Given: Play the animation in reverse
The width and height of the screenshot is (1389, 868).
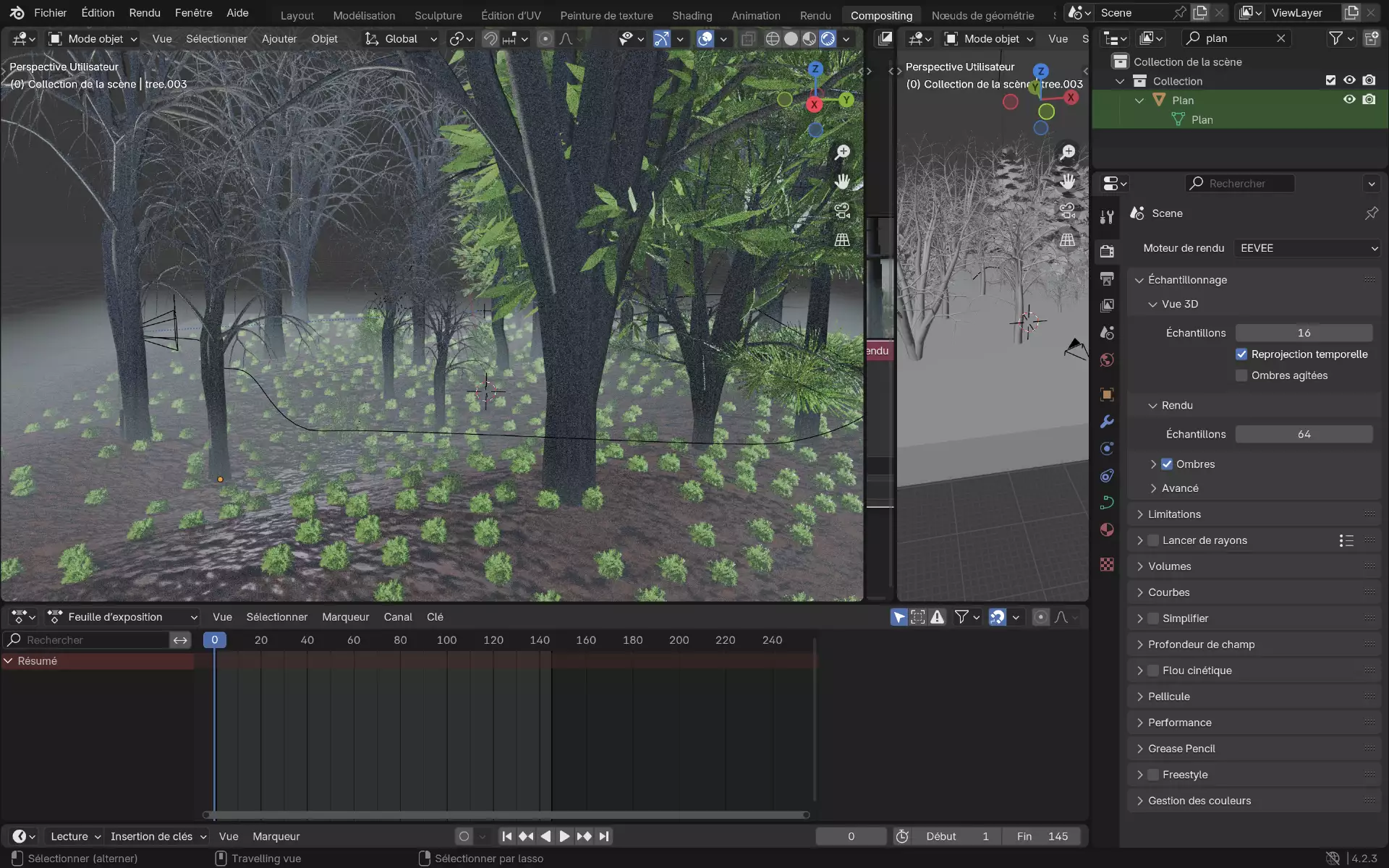Looking at the screenshot, I should click(545, 836).
